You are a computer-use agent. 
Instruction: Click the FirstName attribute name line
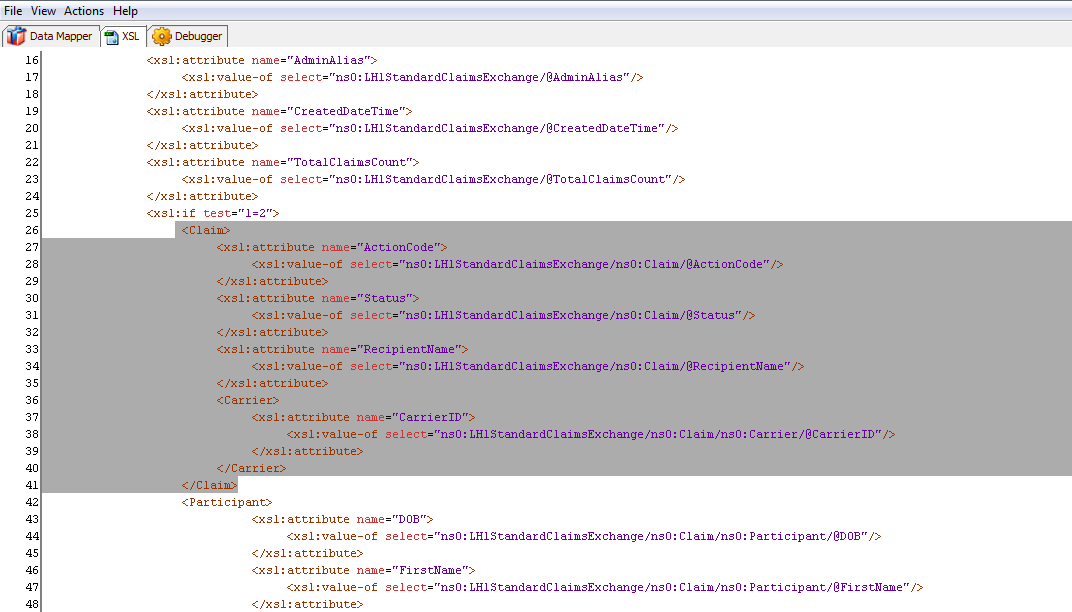[x=364, y=570]
